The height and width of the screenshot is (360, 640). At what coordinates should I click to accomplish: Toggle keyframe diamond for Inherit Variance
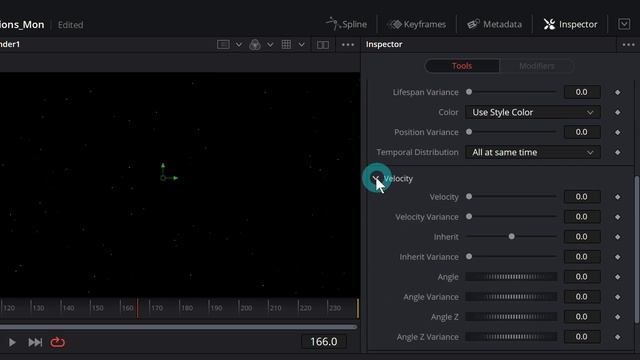[x=618, y=257]
